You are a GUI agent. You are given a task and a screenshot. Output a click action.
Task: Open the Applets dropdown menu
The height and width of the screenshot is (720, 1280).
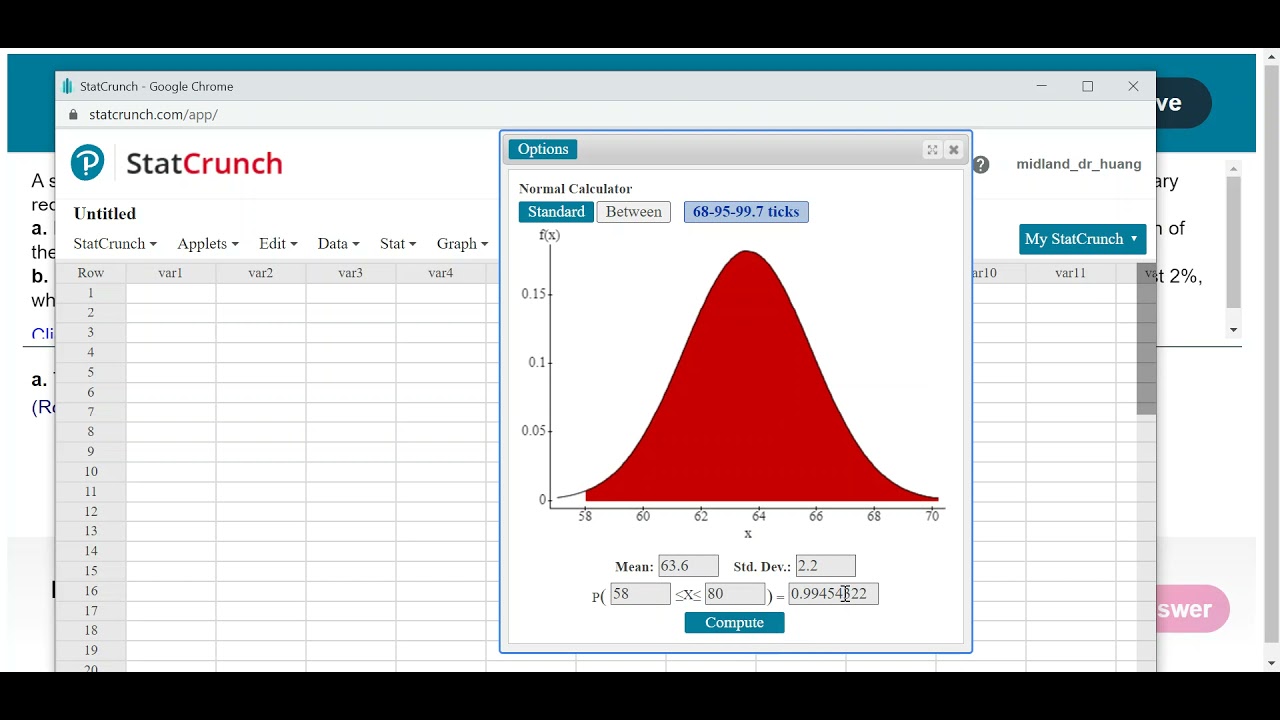pos(208,244)
